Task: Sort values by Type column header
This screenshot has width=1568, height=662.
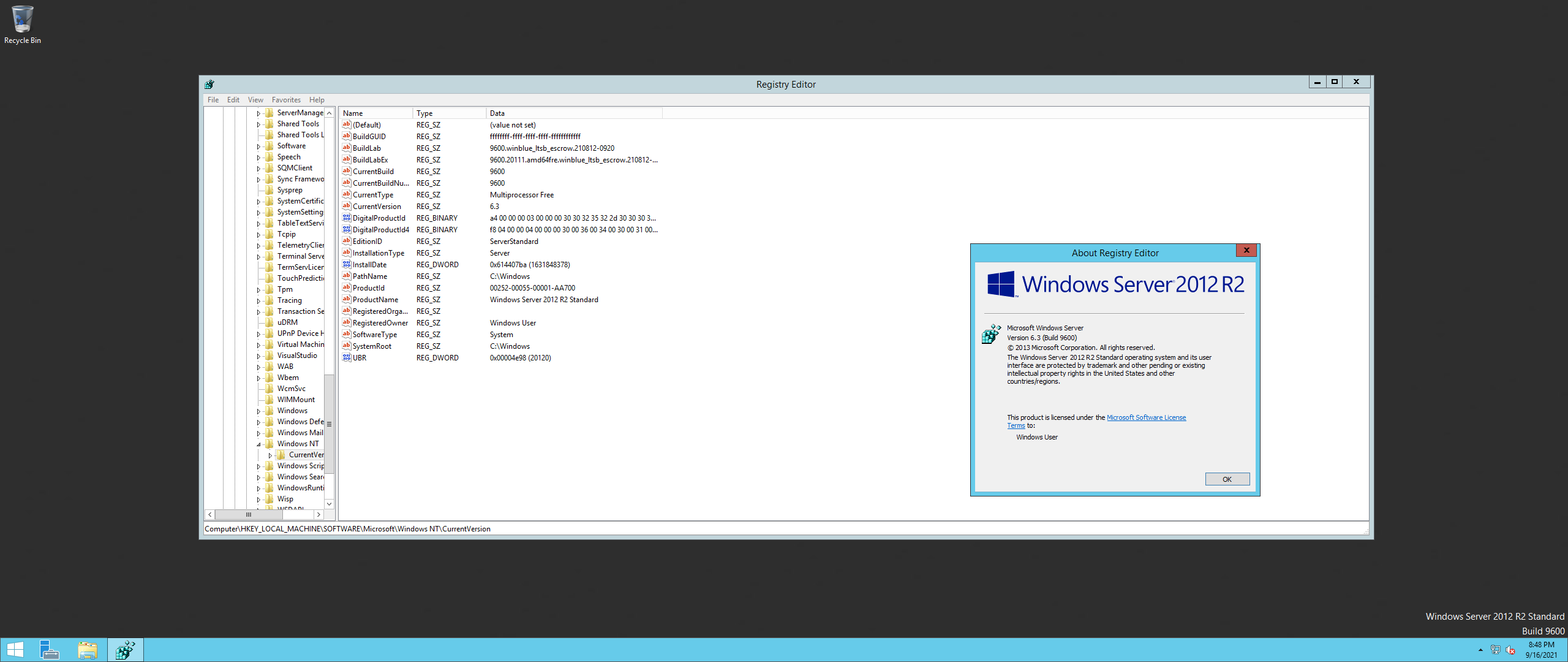Action: pos(449,113)
